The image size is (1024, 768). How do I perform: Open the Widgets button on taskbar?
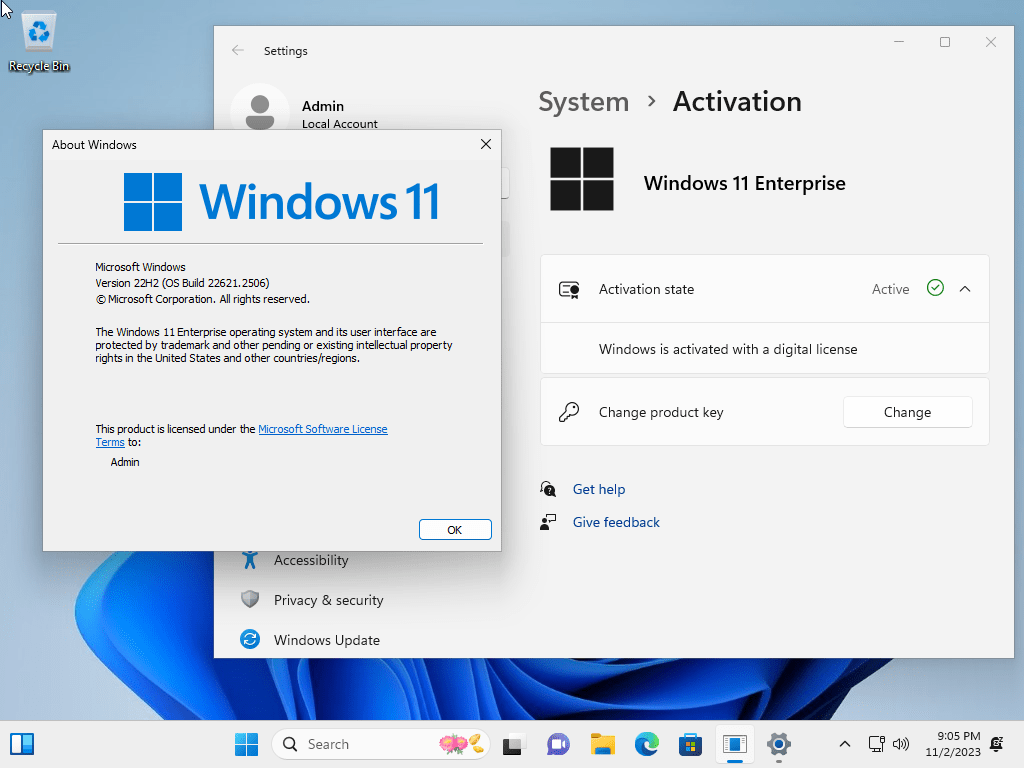tap(22, 744)
